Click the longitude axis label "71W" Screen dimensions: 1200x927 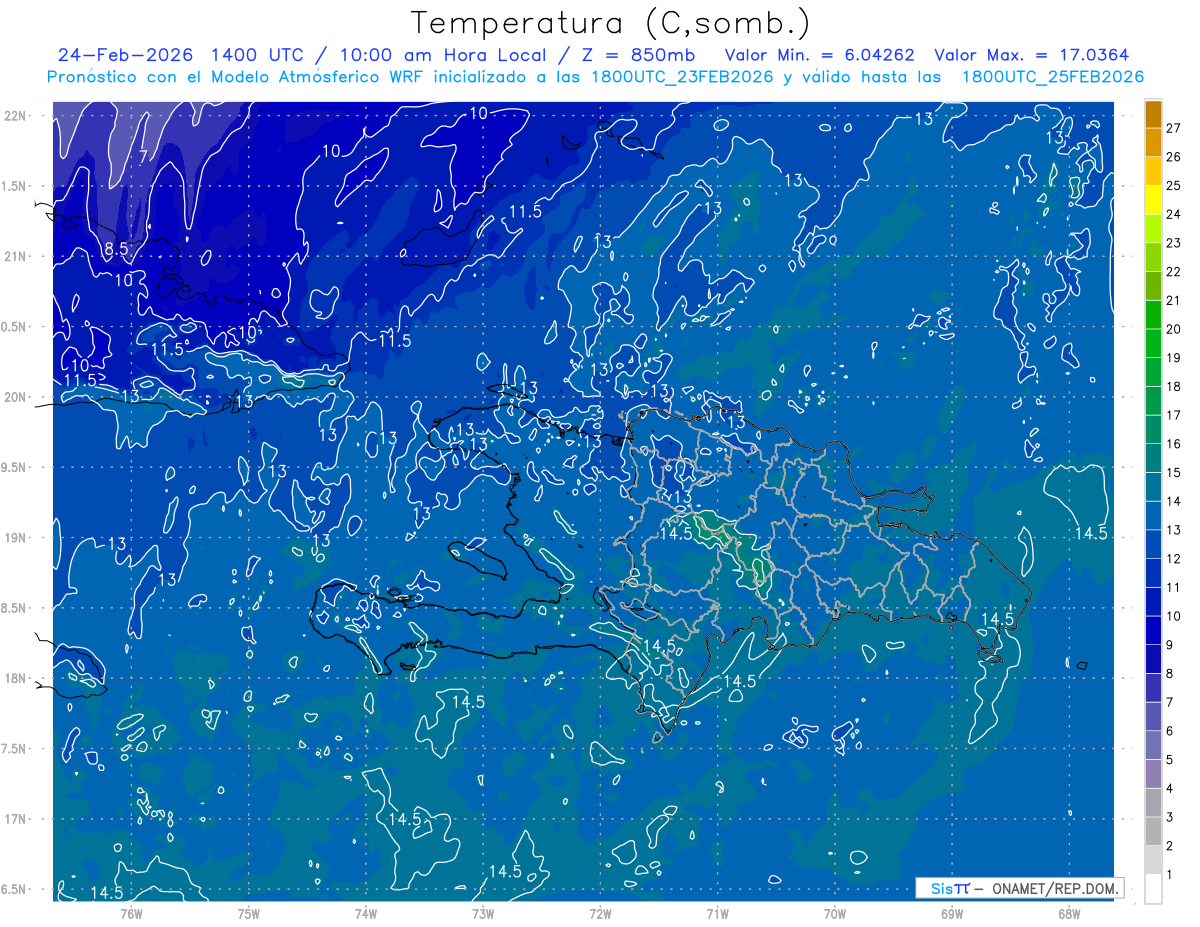click(717, 913)
